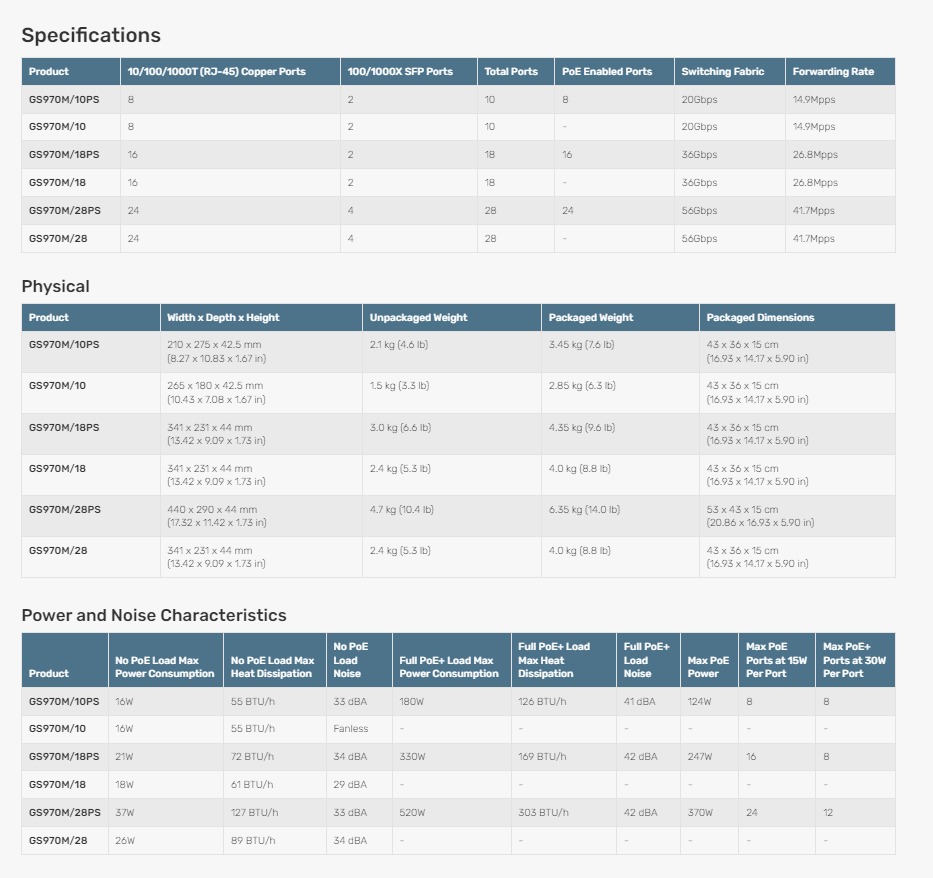The width and height of the screenshot is (933, 878).
Task: Click the 124W Max PoE Power value
Action: point(699,702)
